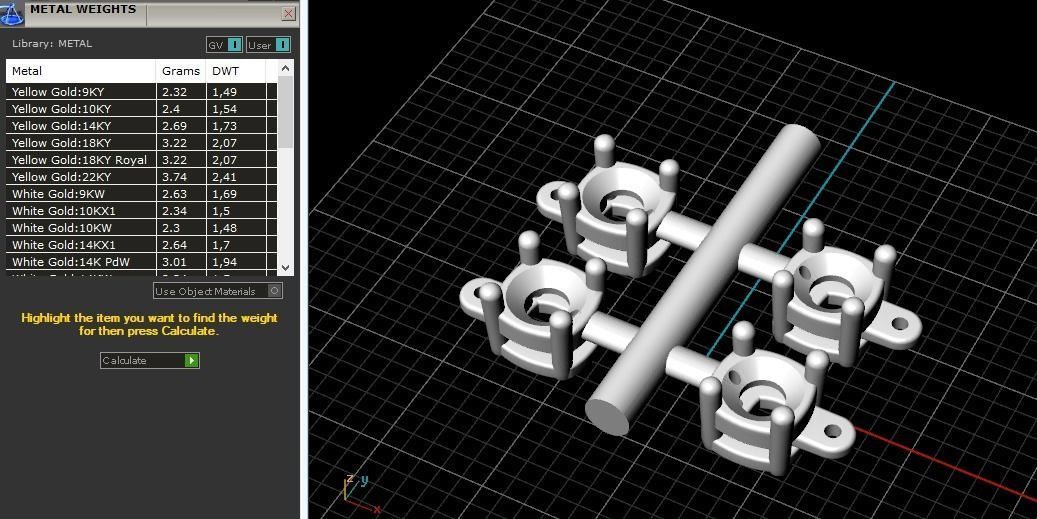Click the 3.74 grams value

pos(175,177)
